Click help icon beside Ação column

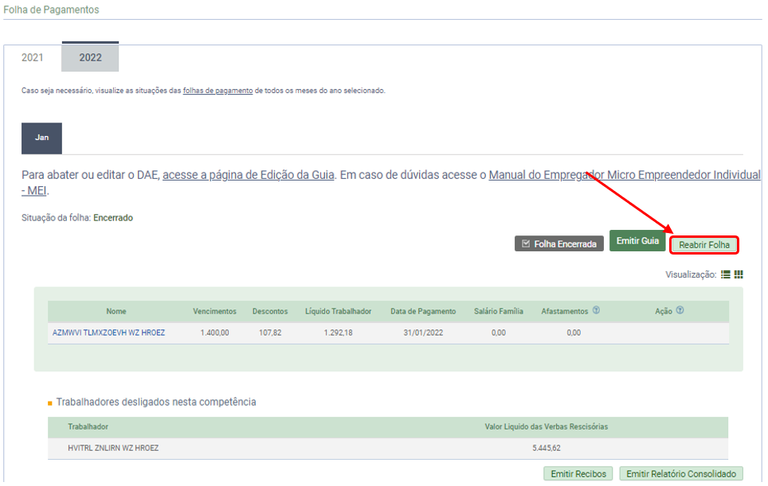click(680, 311)
